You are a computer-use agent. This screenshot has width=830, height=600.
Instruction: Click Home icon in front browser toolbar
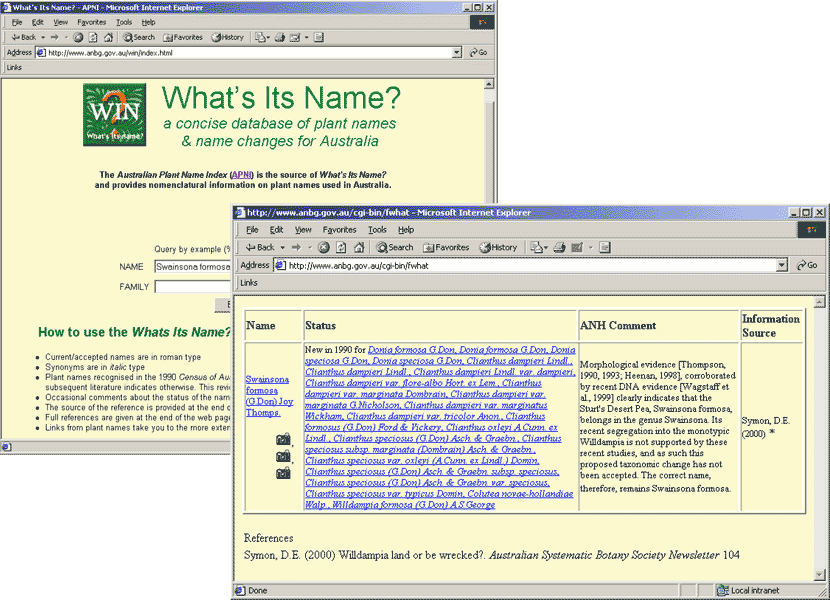pos(357,247)
